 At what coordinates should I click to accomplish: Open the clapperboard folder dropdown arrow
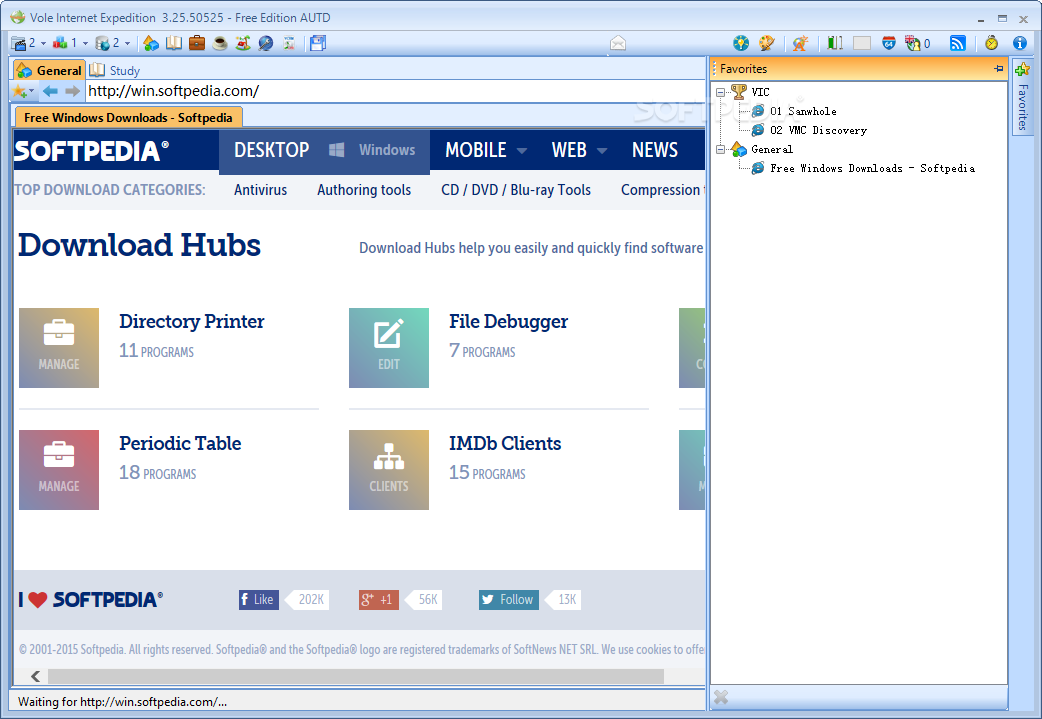click(x=43, y=44)
